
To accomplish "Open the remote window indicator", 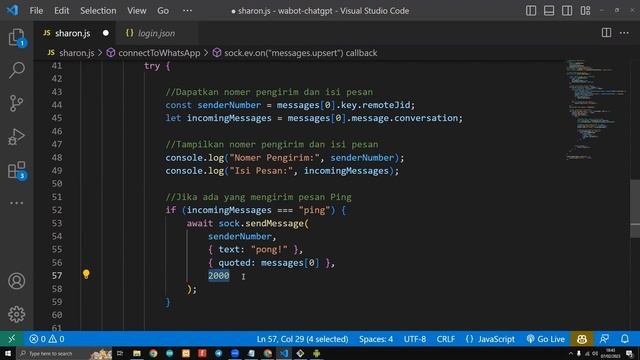I will point(11,339).
